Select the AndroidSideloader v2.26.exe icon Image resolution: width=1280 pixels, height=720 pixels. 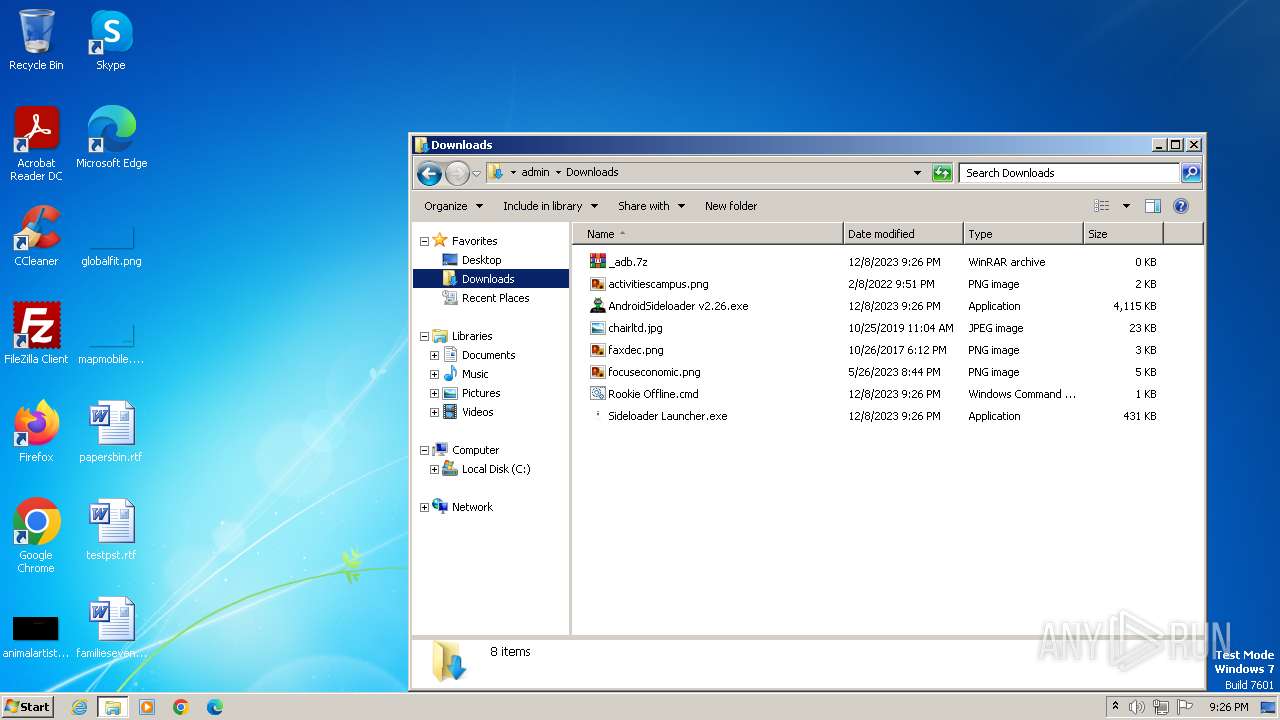click(x=598, y=306)
